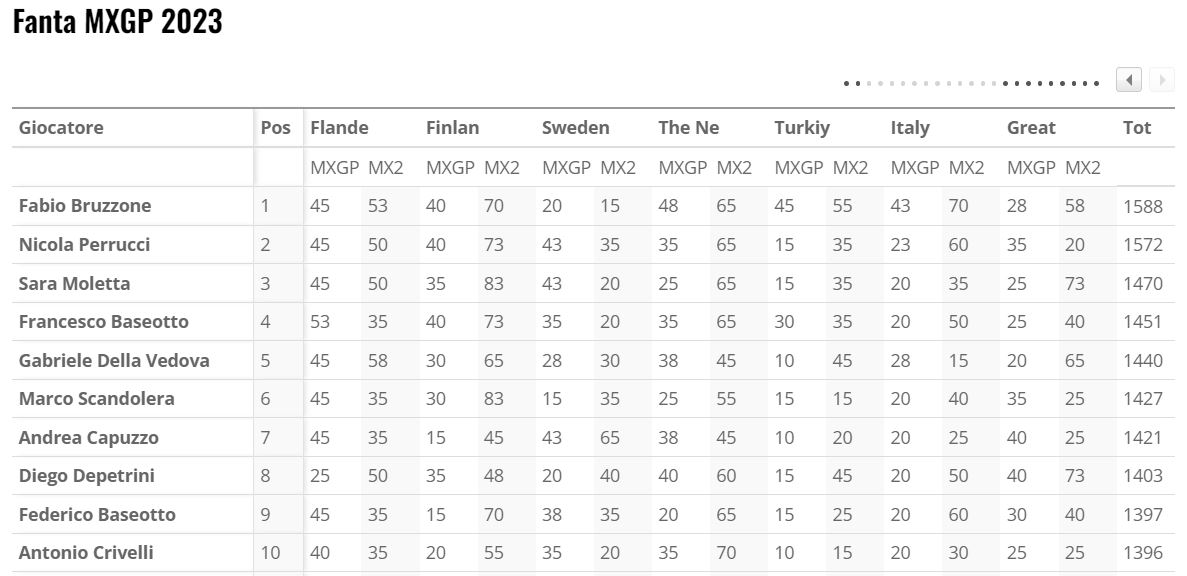
Task: Click the first pagination dot
Action: [x=846, y=83]
